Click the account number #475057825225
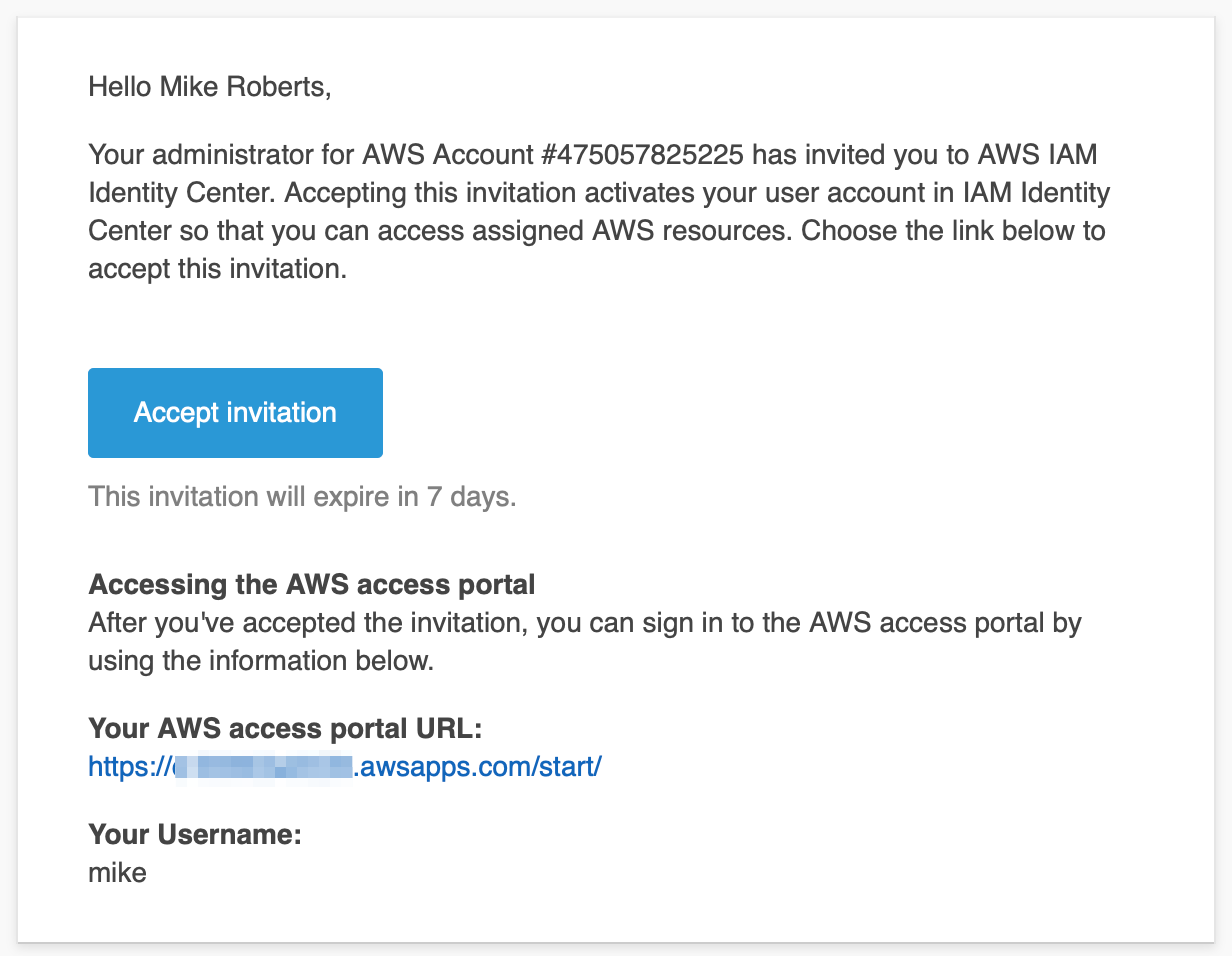Image resolution: width=1232 pixels, height=956 pixels. [643, 155]
